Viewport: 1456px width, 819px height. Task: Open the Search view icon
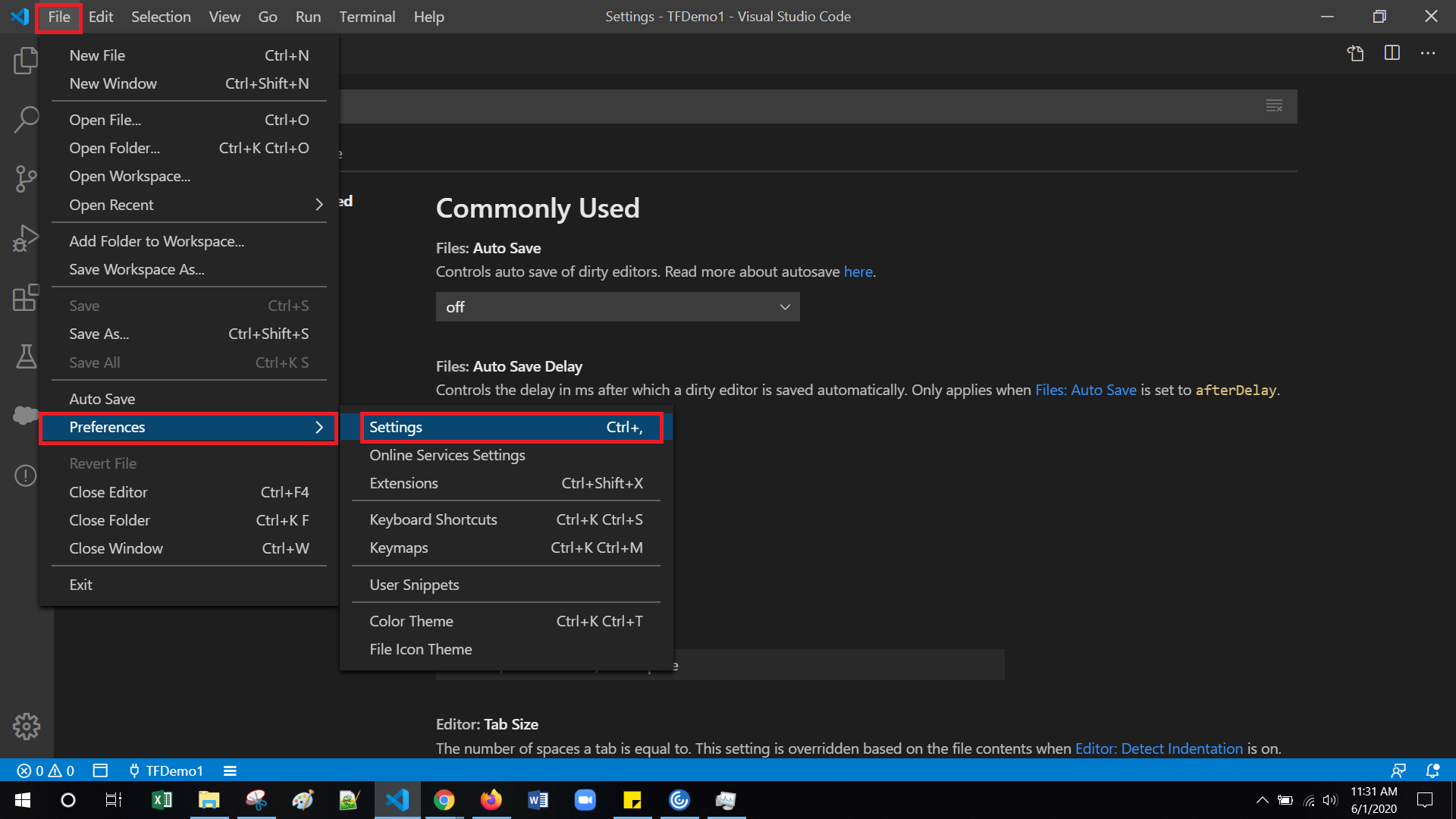(25, 119)
